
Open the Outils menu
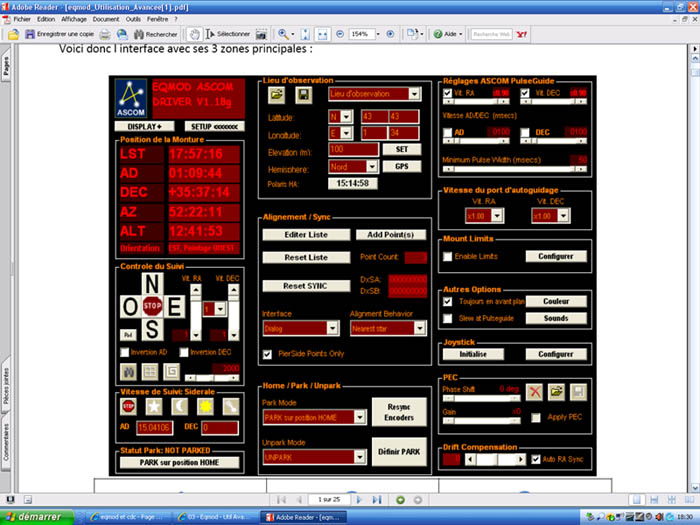133,19
